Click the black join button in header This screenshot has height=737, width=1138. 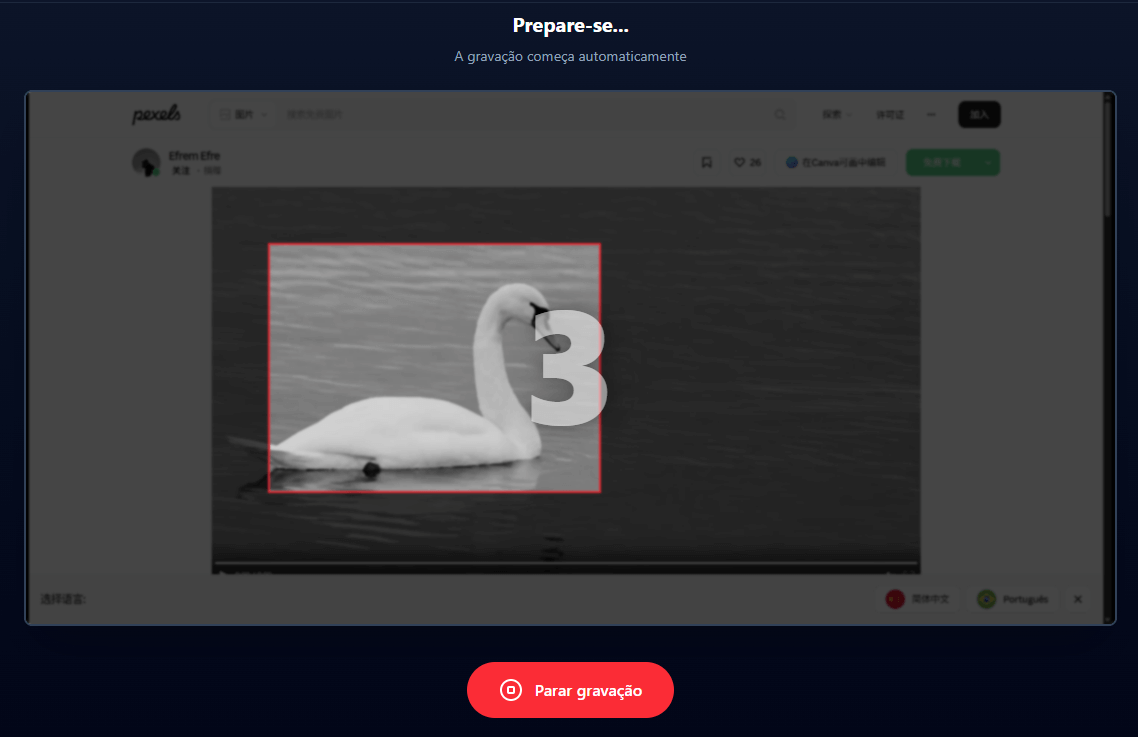point(979,115)
